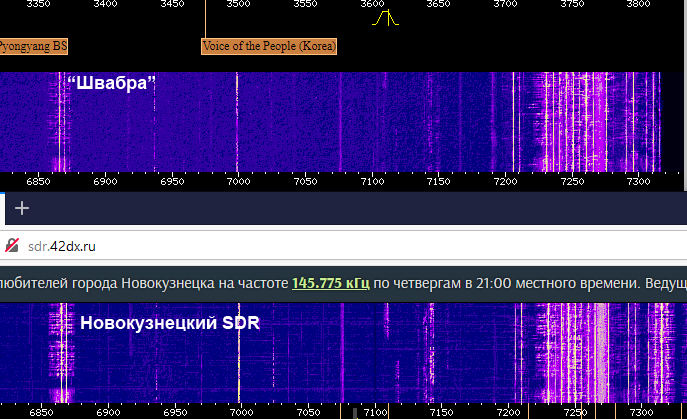The width and height of the screenshot is (687, 419).
Task: Click 3500 on the top frequency scale
Action: (238, 4)
